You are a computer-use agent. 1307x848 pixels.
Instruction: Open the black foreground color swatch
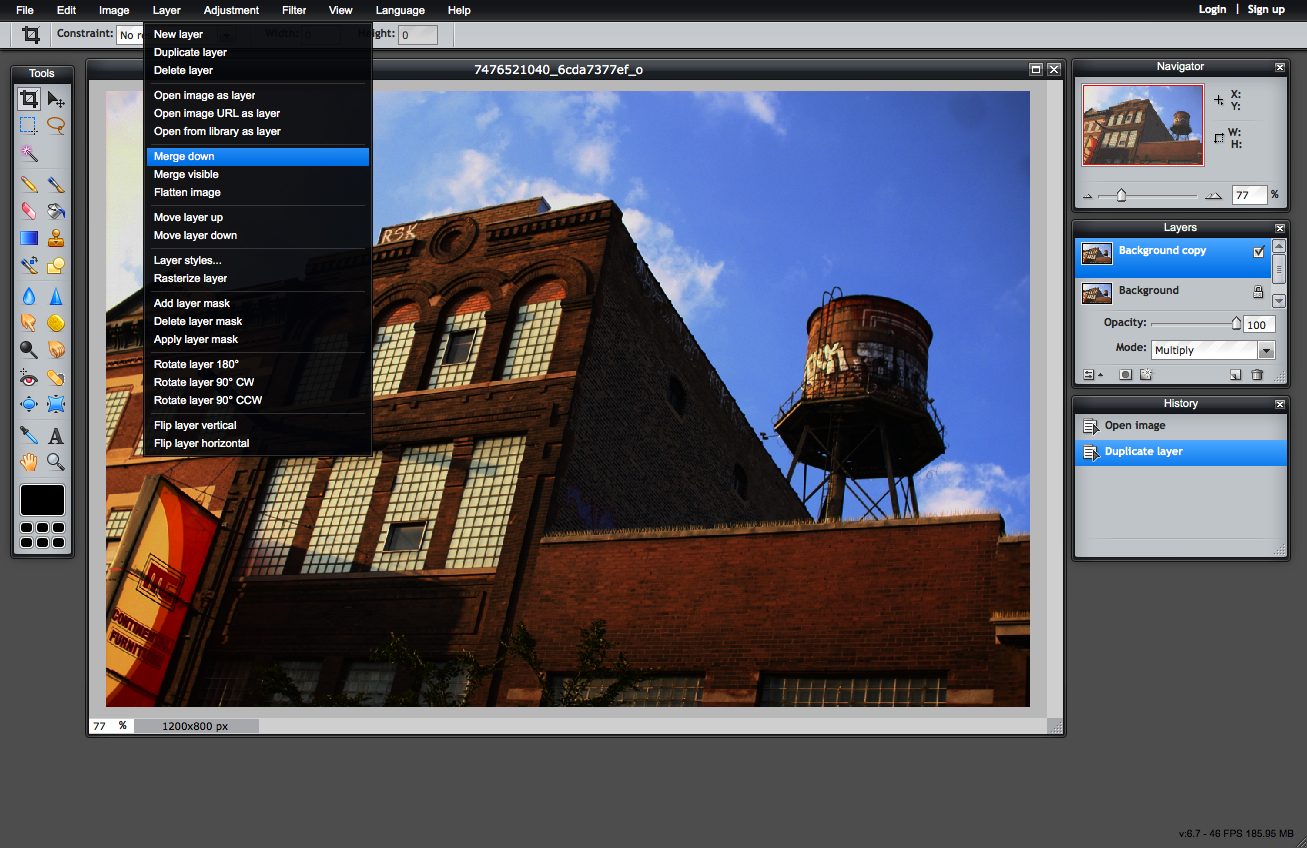[42, 500]
